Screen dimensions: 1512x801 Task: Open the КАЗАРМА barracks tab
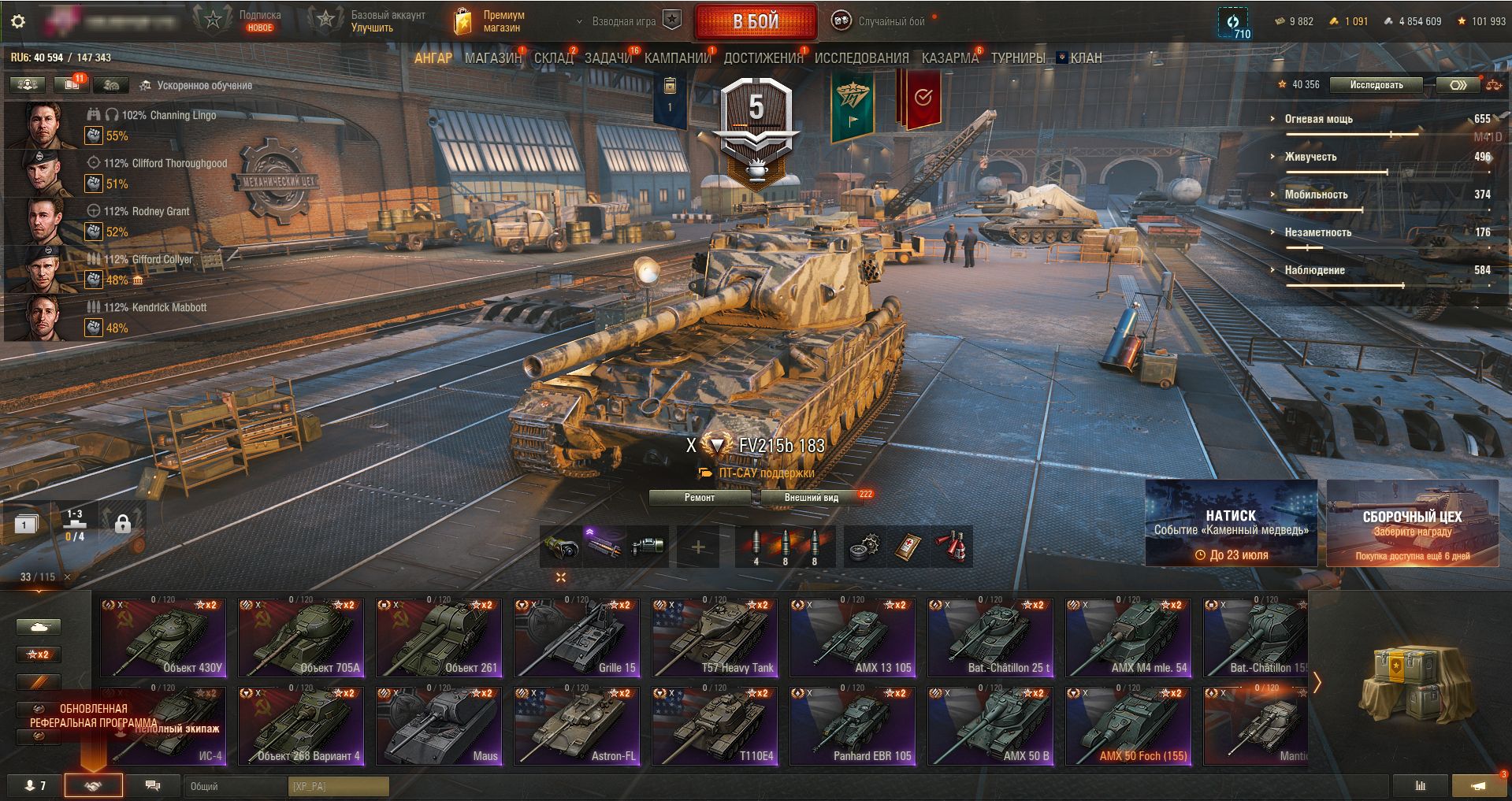[949, 57]
